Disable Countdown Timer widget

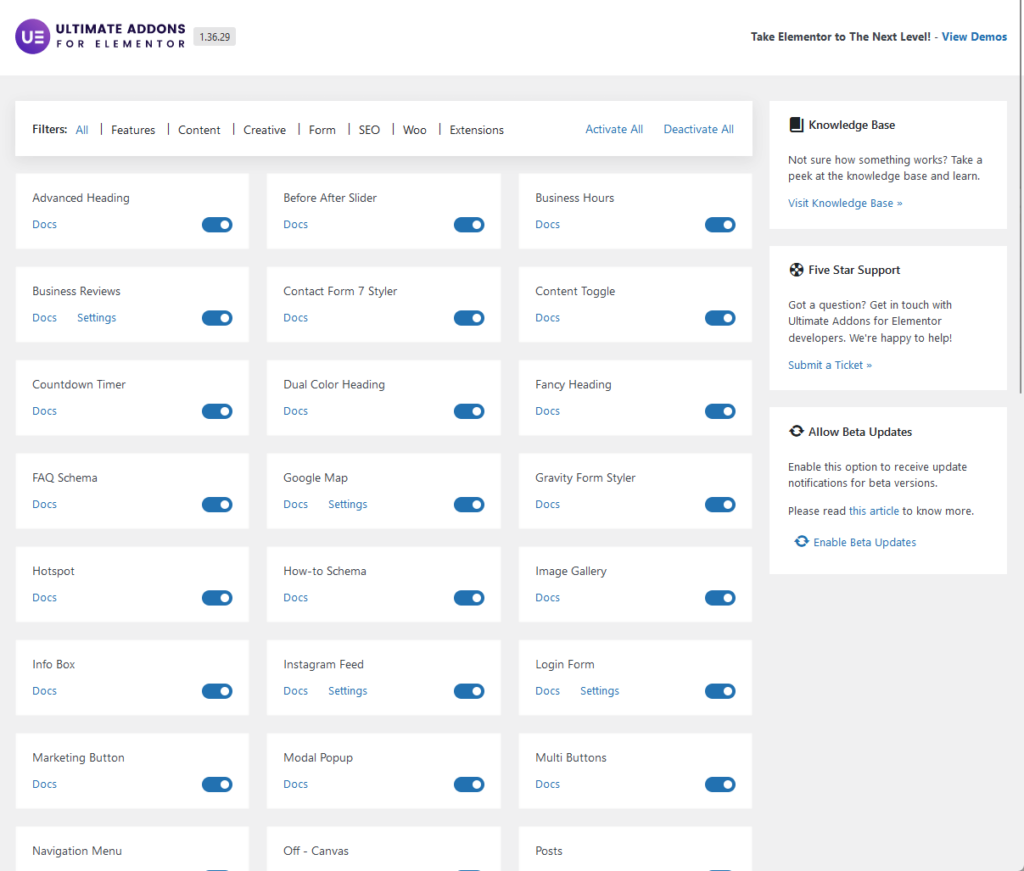pyautogui.click(x=217, y=411)
